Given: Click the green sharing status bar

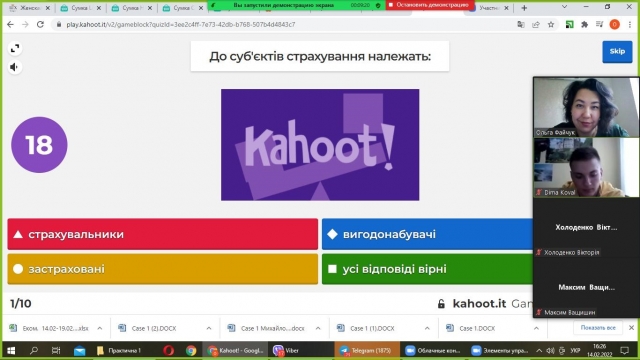Looking at the screenshot, I should 297,5.
